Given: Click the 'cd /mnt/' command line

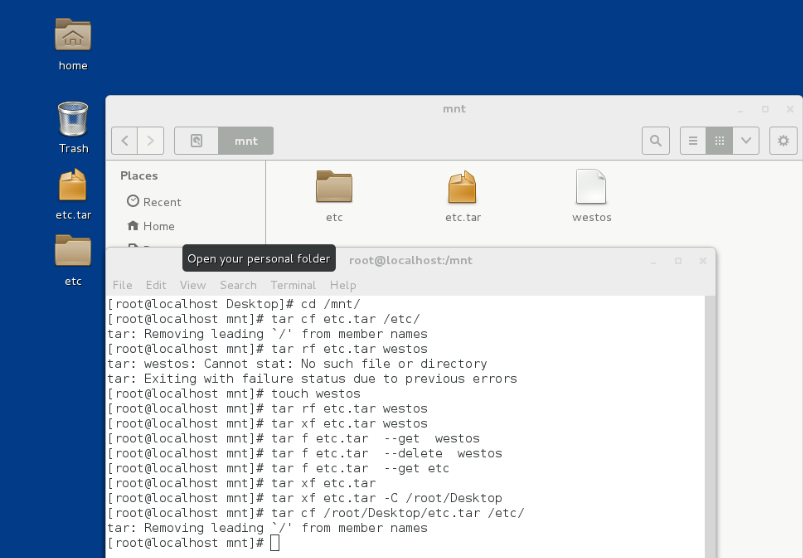Looking at the screenshot, I should 234,304.
